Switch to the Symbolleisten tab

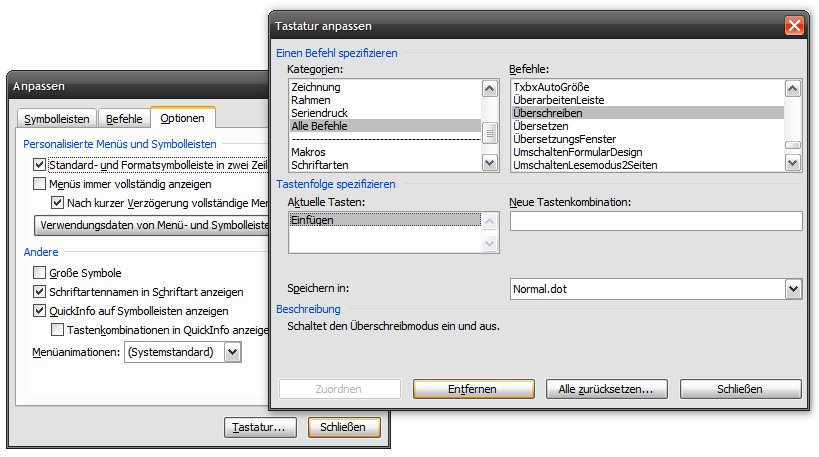57,119
